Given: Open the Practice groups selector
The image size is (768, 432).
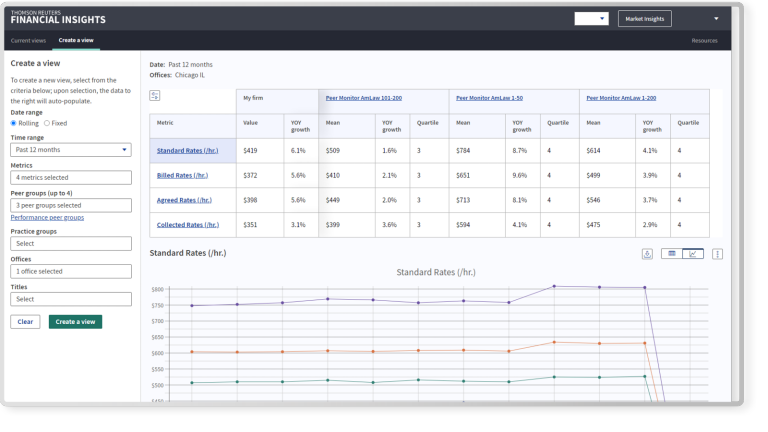Looking at the screenshot, I should 71,243.
